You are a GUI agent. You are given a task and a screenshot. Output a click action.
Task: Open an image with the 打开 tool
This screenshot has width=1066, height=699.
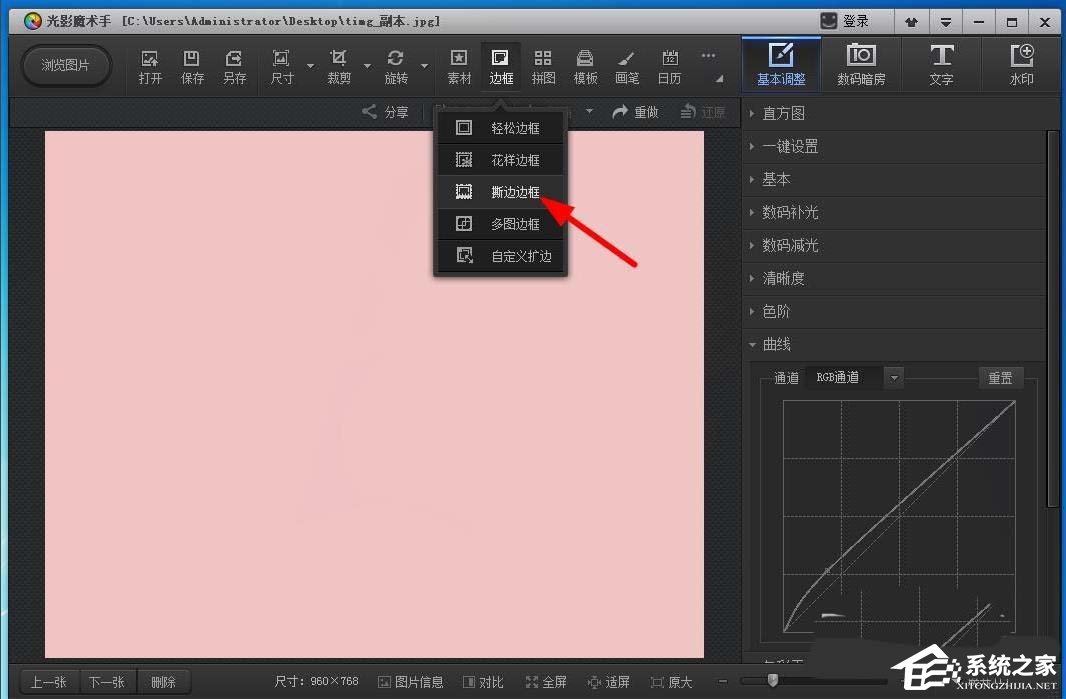[149, 64]
